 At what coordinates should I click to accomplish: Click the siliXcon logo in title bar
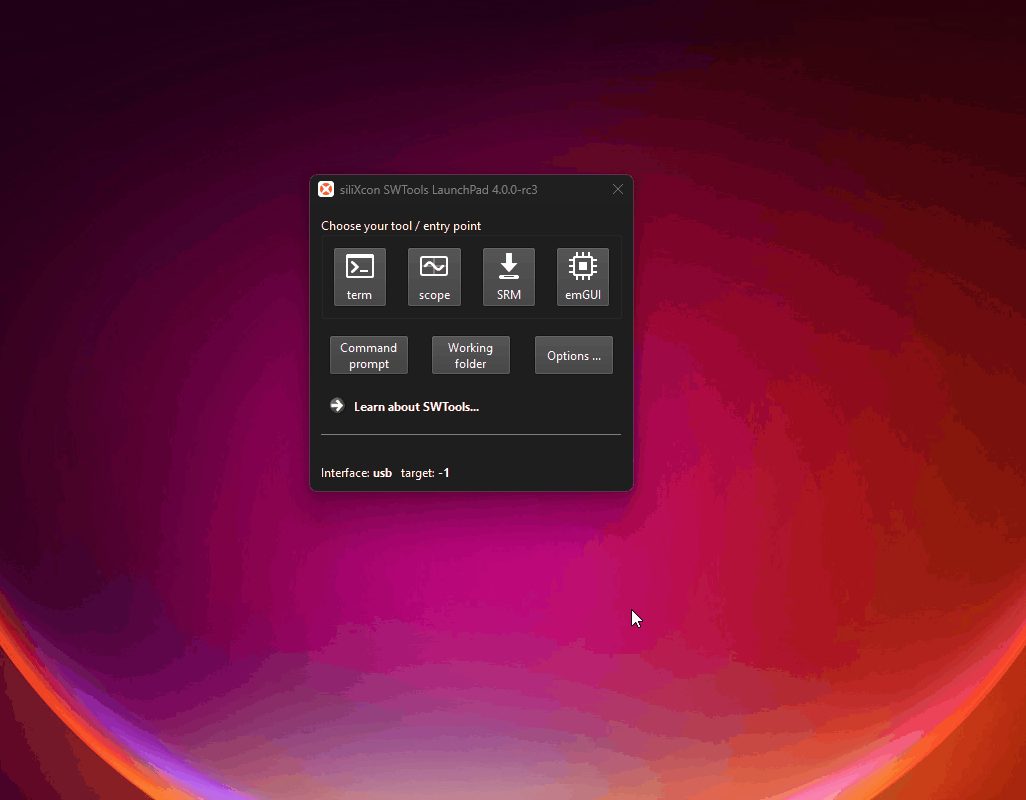(x=326, y=190)
